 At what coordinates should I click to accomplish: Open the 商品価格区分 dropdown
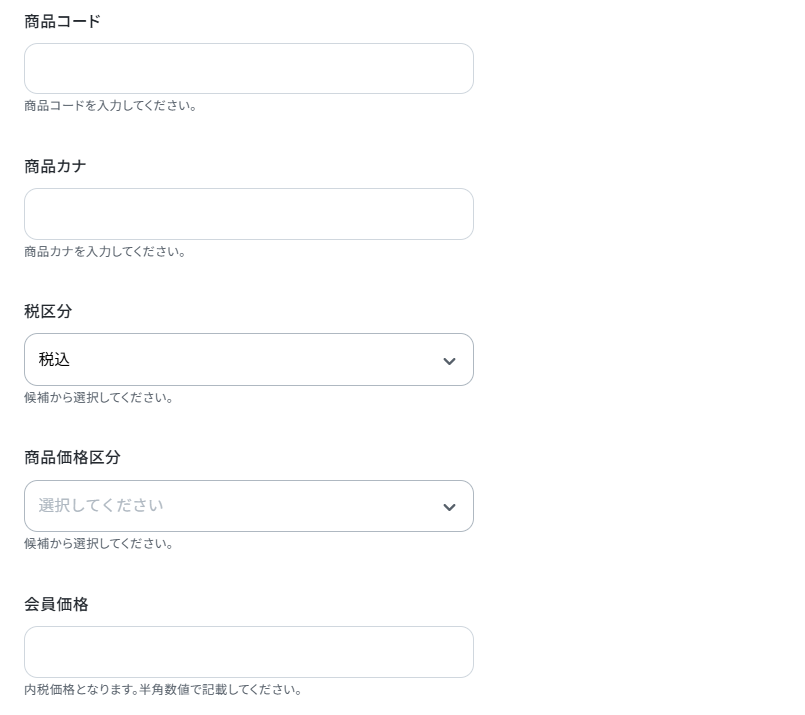(x=249, y=506)
